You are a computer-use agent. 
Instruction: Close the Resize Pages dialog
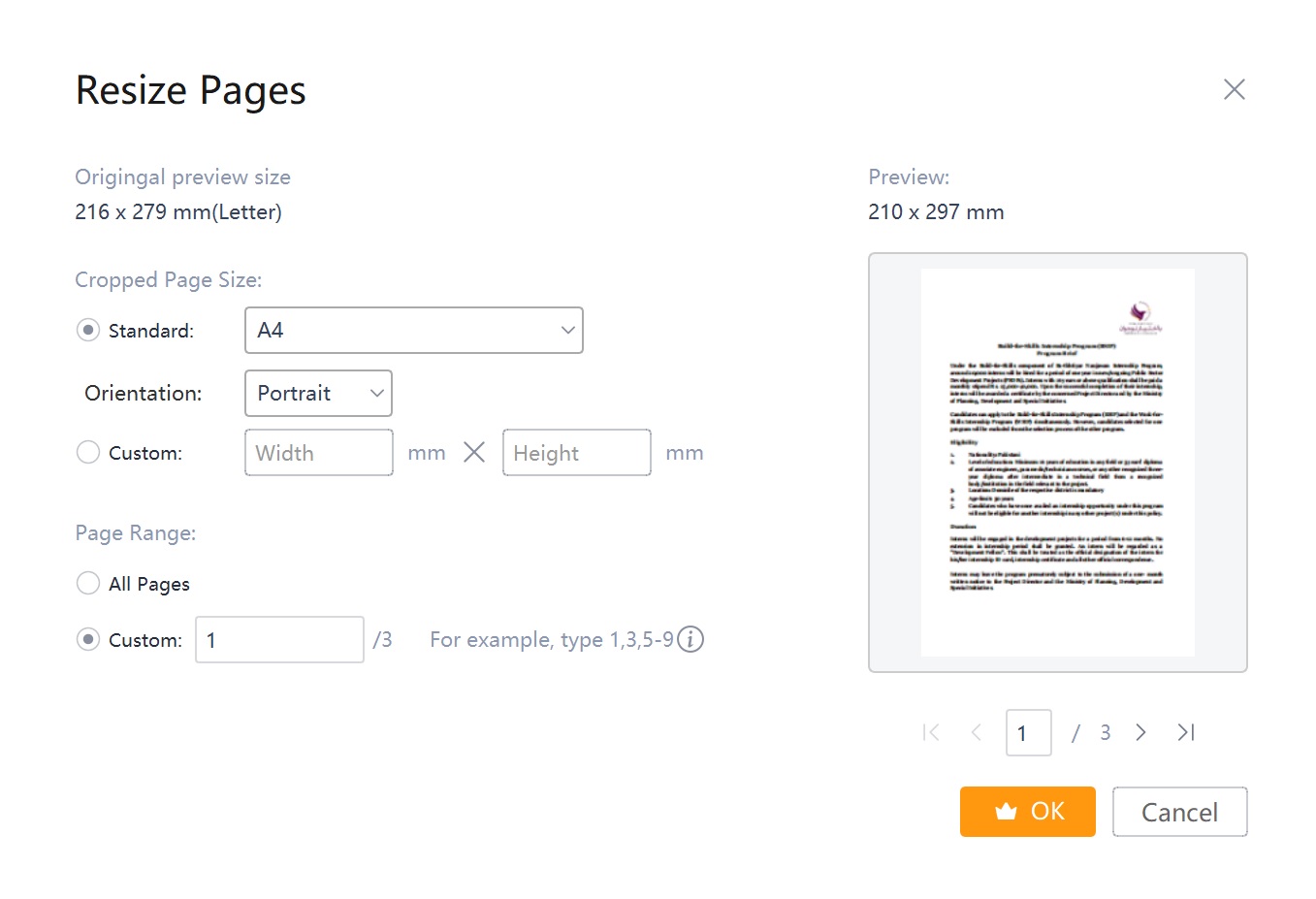(1234, 90)
